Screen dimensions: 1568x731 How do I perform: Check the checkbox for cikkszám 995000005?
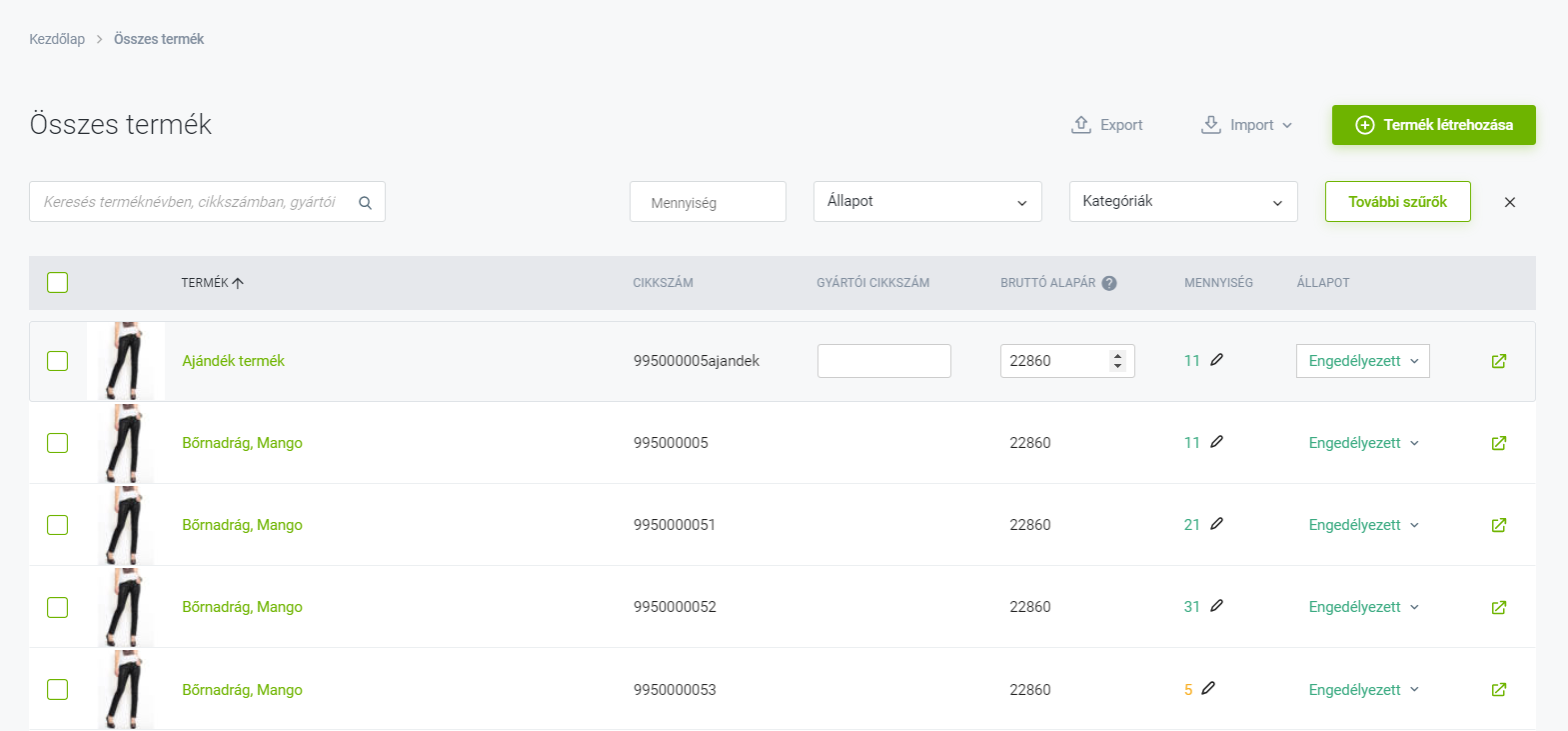click(x=58, y=443)
